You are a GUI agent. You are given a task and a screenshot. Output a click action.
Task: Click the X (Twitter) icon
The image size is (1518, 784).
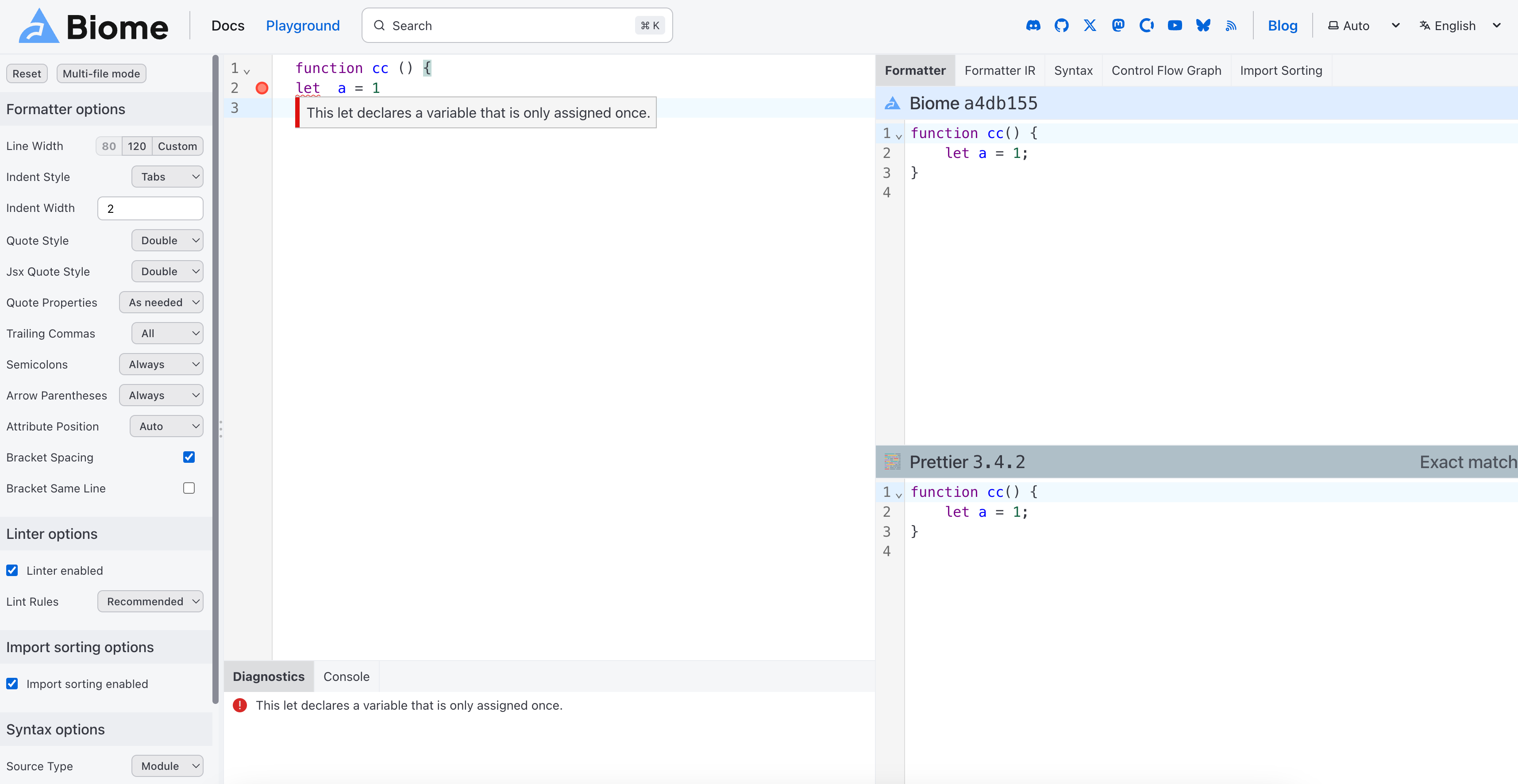click(1090, 25)
